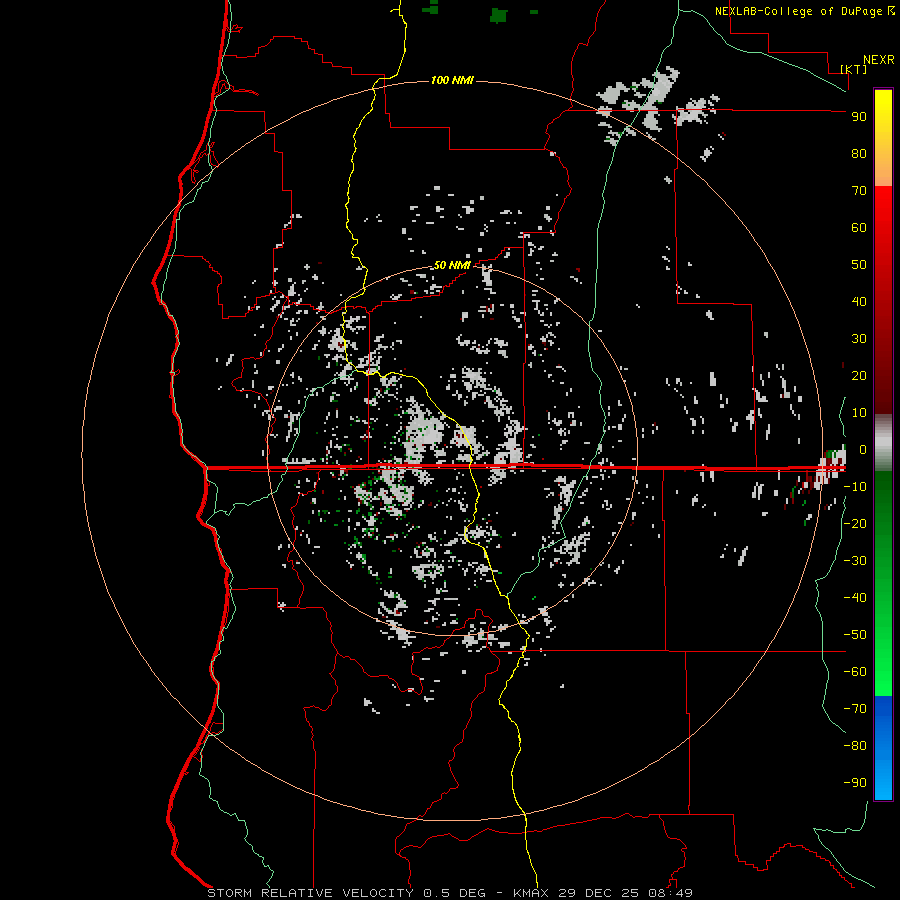Image resolution: width=900 pixels, height=900 pixels.
Task: Pick the yellow segment of the velocity color bar
Action: click(x=883, y=138)
